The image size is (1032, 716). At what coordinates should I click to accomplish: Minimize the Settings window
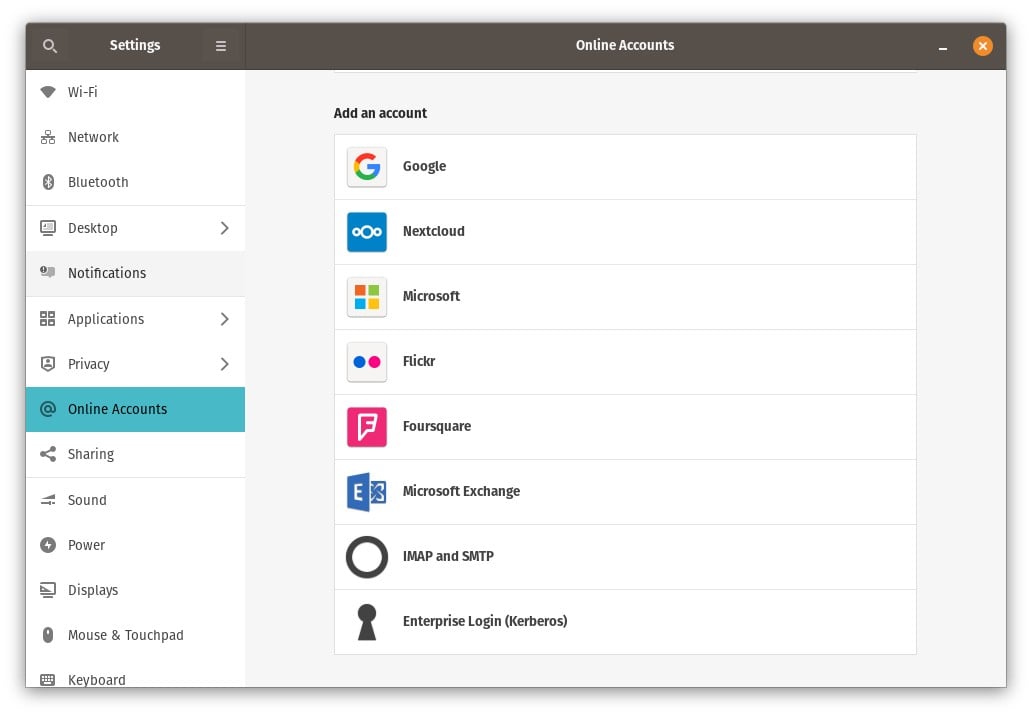click(942, 47)
